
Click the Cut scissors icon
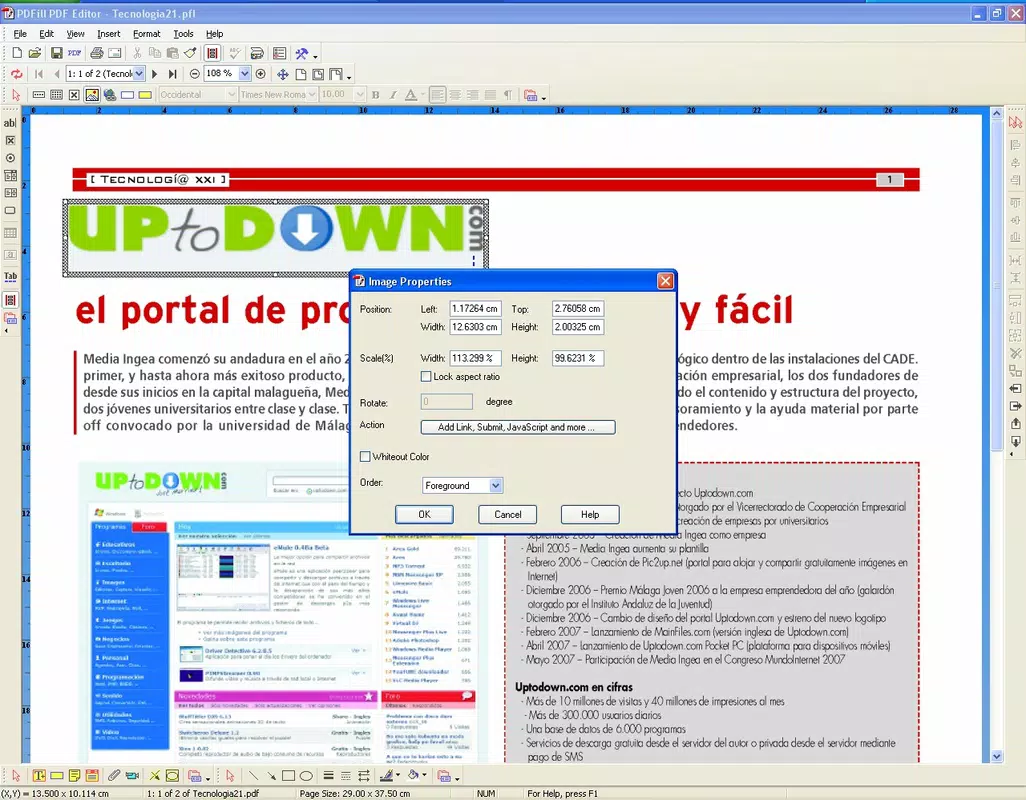(x=137, y=54)
